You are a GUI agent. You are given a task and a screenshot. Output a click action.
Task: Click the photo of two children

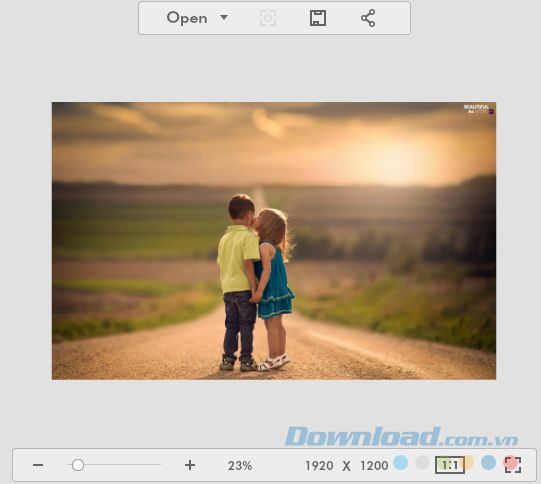274,241
